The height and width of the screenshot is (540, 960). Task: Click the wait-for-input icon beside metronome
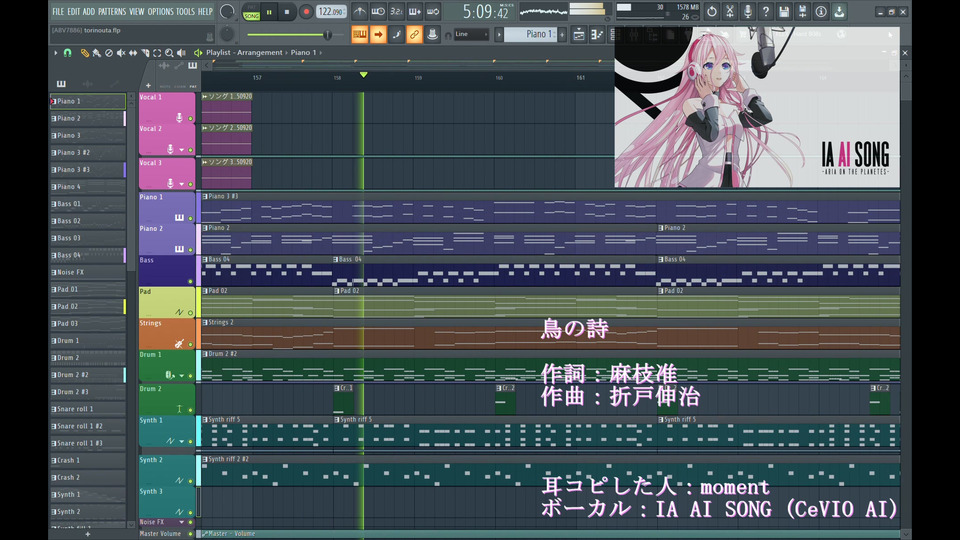point(378,11)
